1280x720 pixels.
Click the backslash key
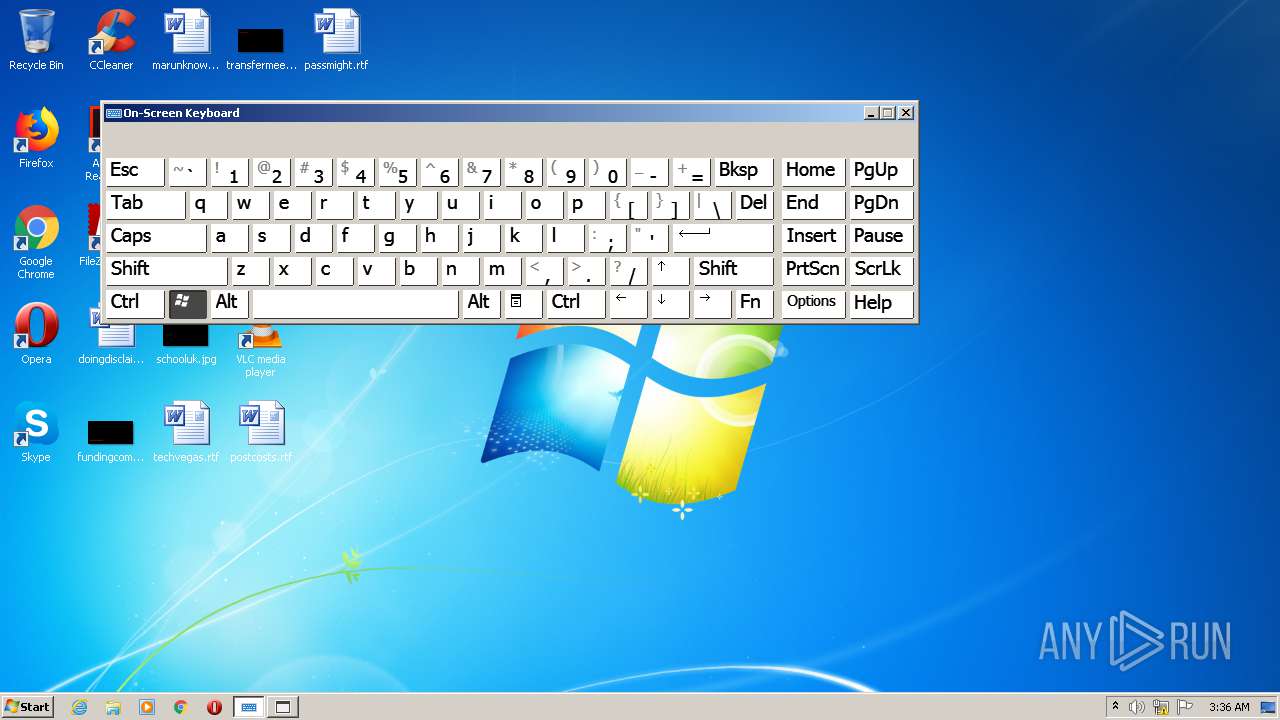click(712, 204)
